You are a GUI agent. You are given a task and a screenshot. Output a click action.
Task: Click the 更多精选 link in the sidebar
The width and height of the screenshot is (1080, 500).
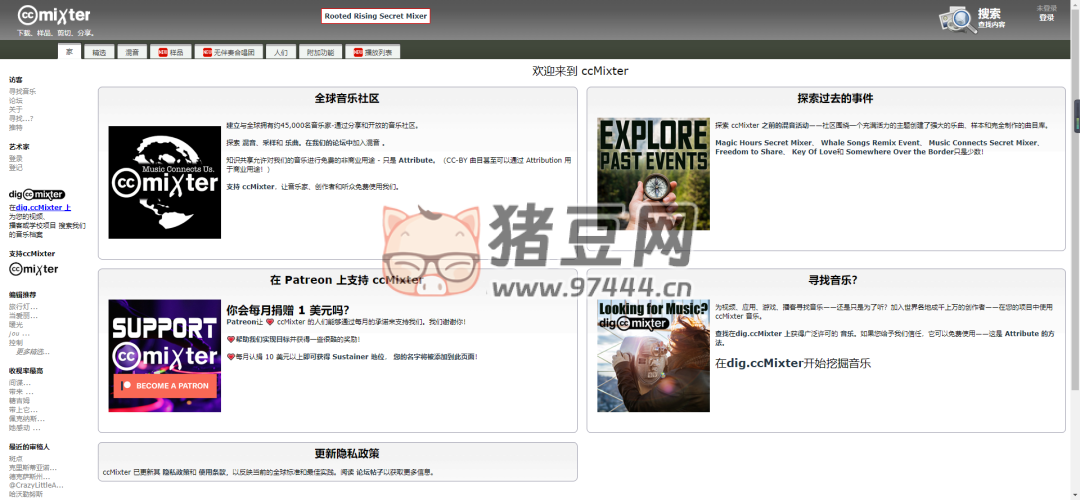pos(32,352)
